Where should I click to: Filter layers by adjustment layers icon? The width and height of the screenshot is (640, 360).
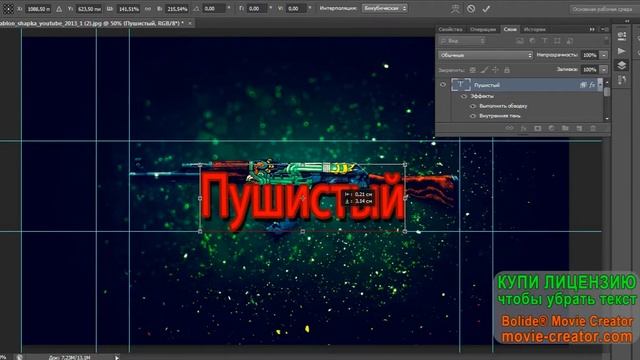(x=532, y=41)
